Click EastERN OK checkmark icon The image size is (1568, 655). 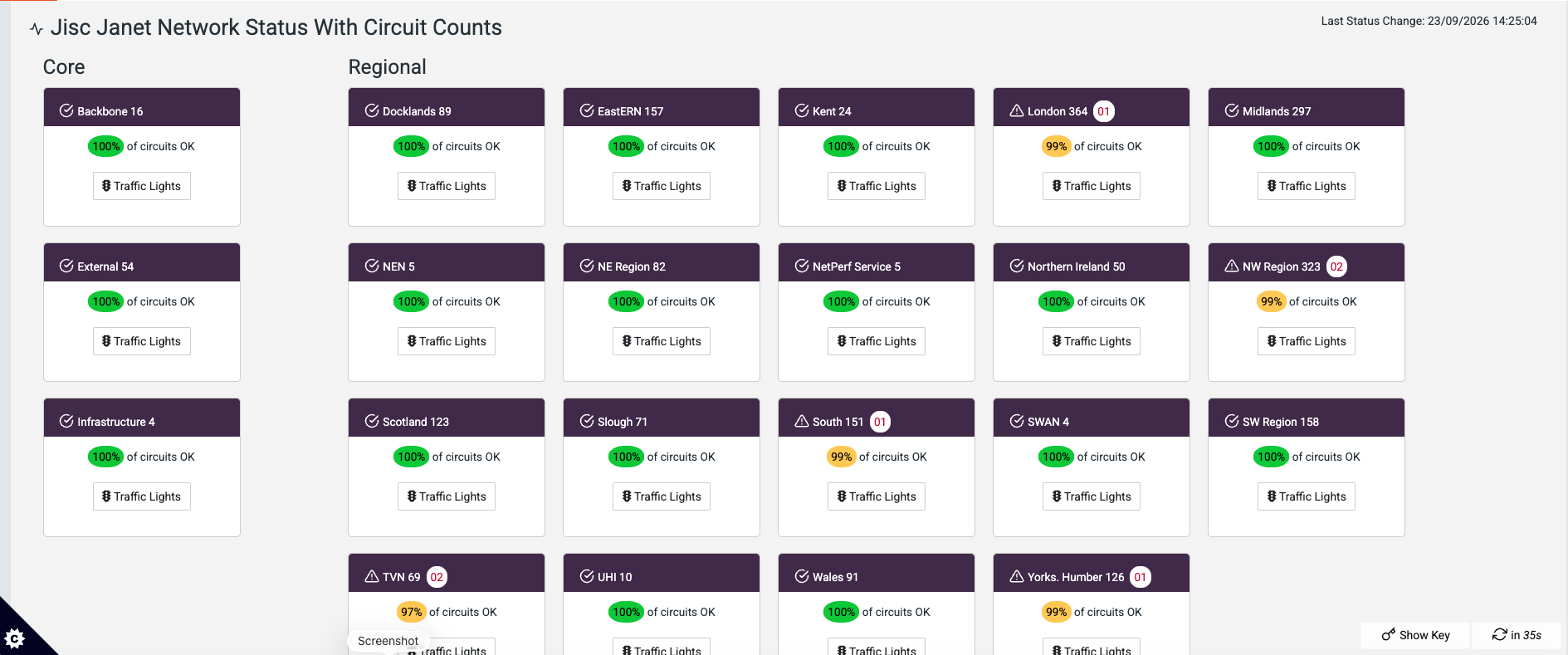pos(587,110)
